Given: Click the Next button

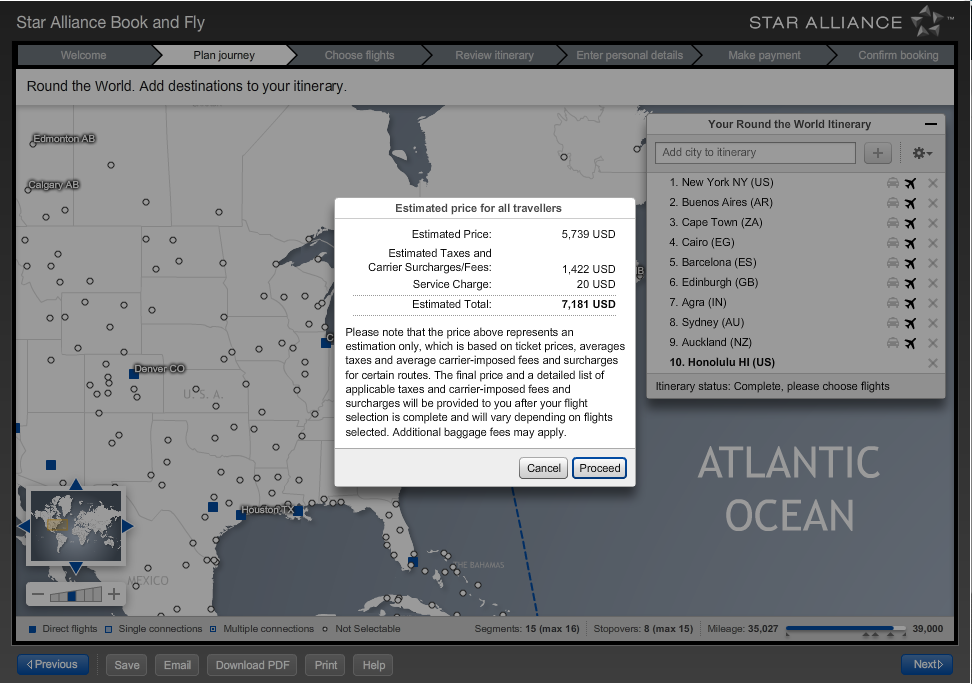Looking at the screenshot, I should tap(927, 664).
